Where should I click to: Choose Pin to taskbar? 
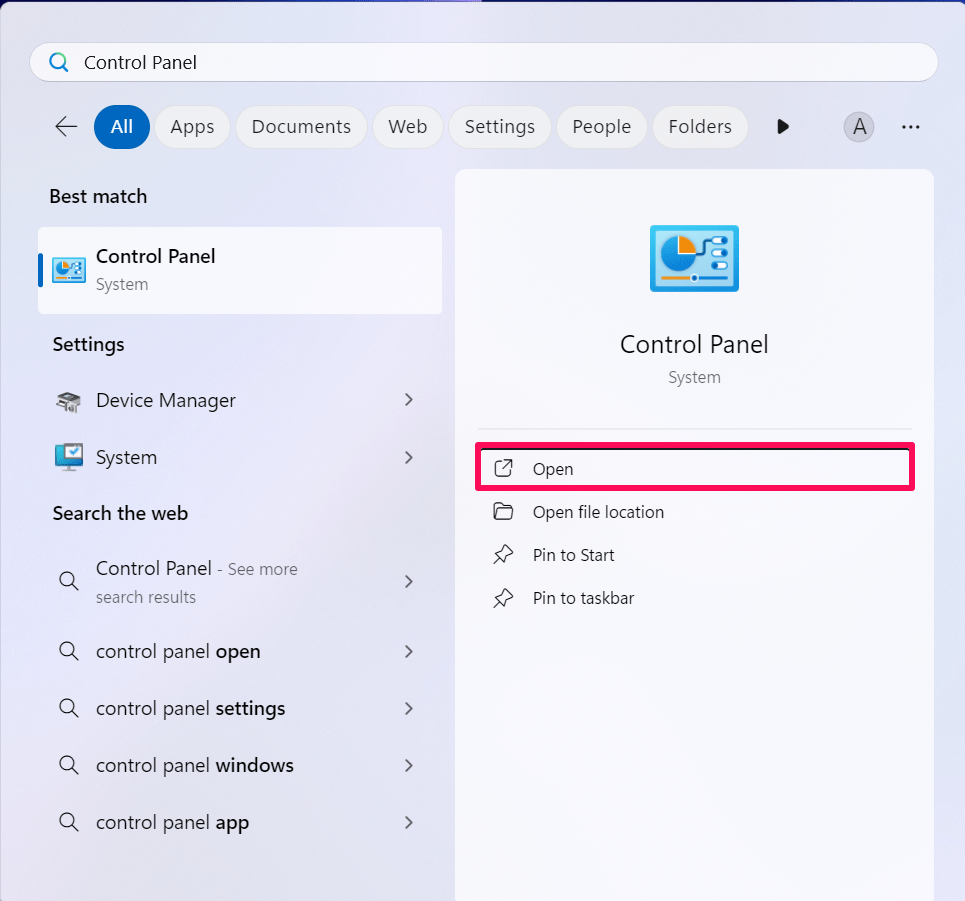point(695,598)
